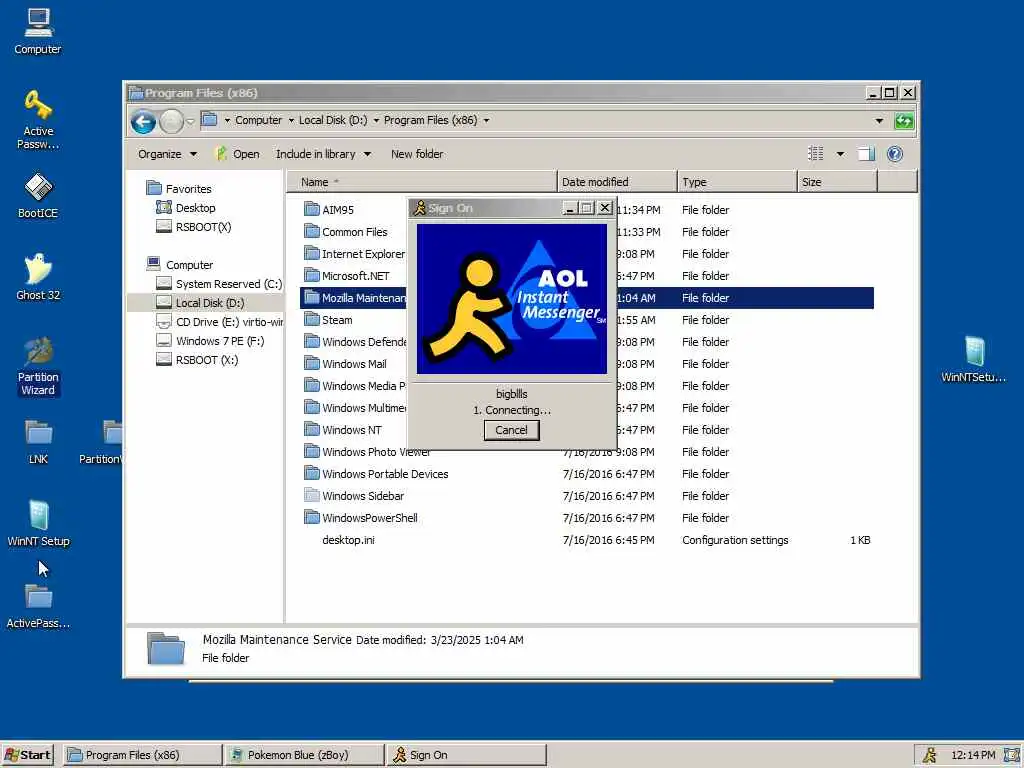Click the Start button
Image resolution: width=1024 pixels, height=768 pixels.
[27, 755]
